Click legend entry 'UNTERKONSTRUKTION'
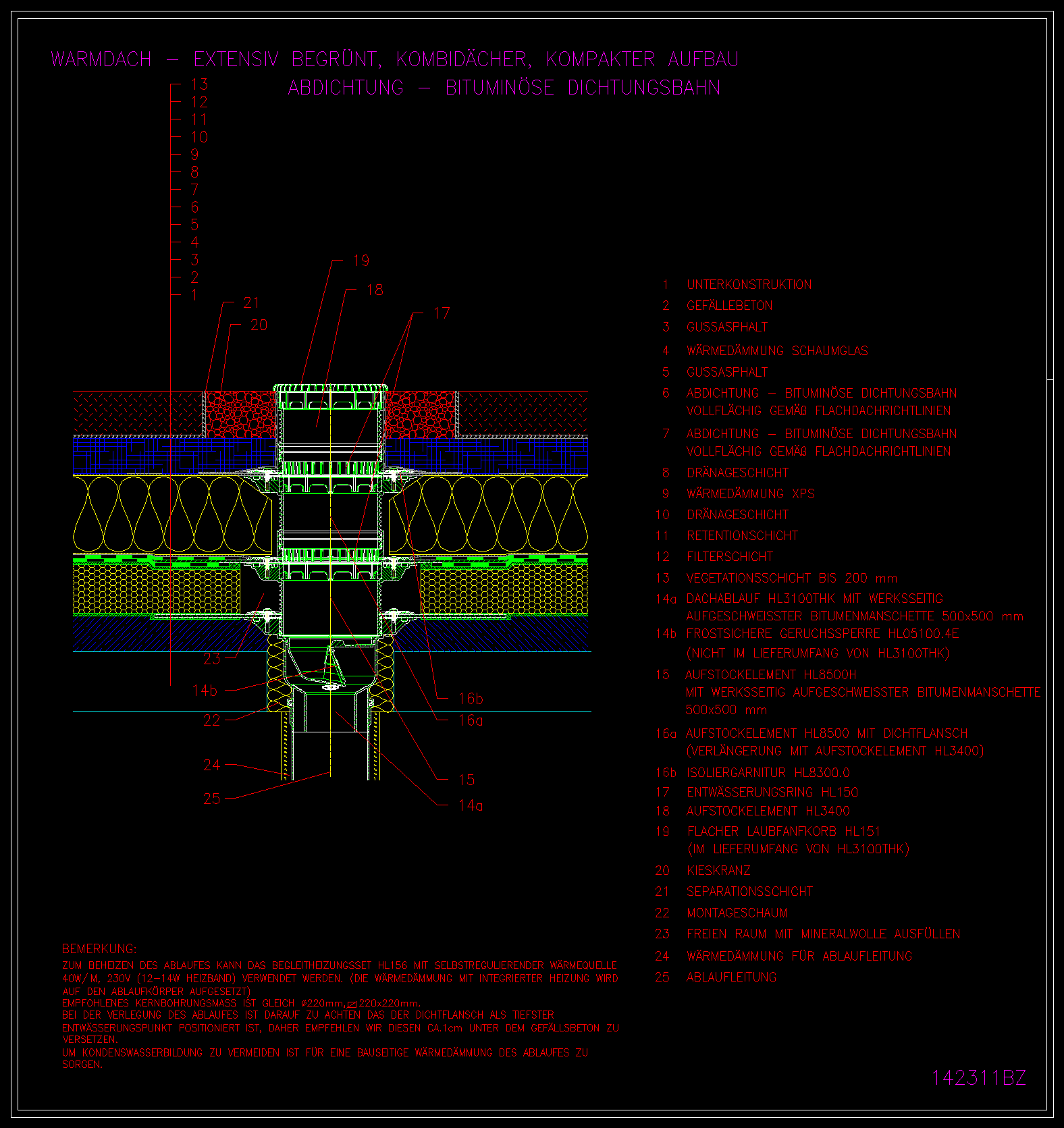The width and height of the screenshot is (1064, 1128). click(749, 284)
